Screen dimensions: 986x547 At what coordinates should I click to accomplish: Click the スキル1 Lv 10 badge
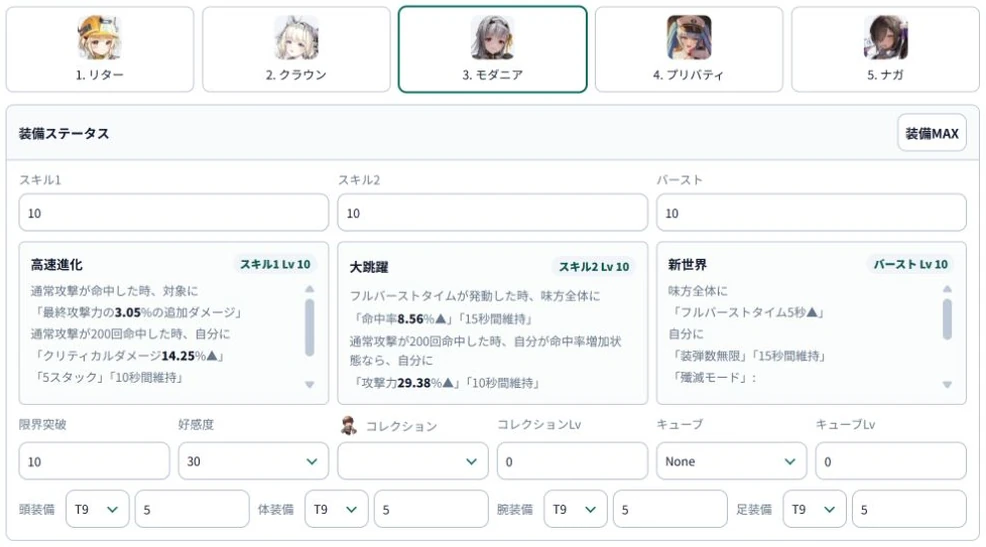pos(275,265)
